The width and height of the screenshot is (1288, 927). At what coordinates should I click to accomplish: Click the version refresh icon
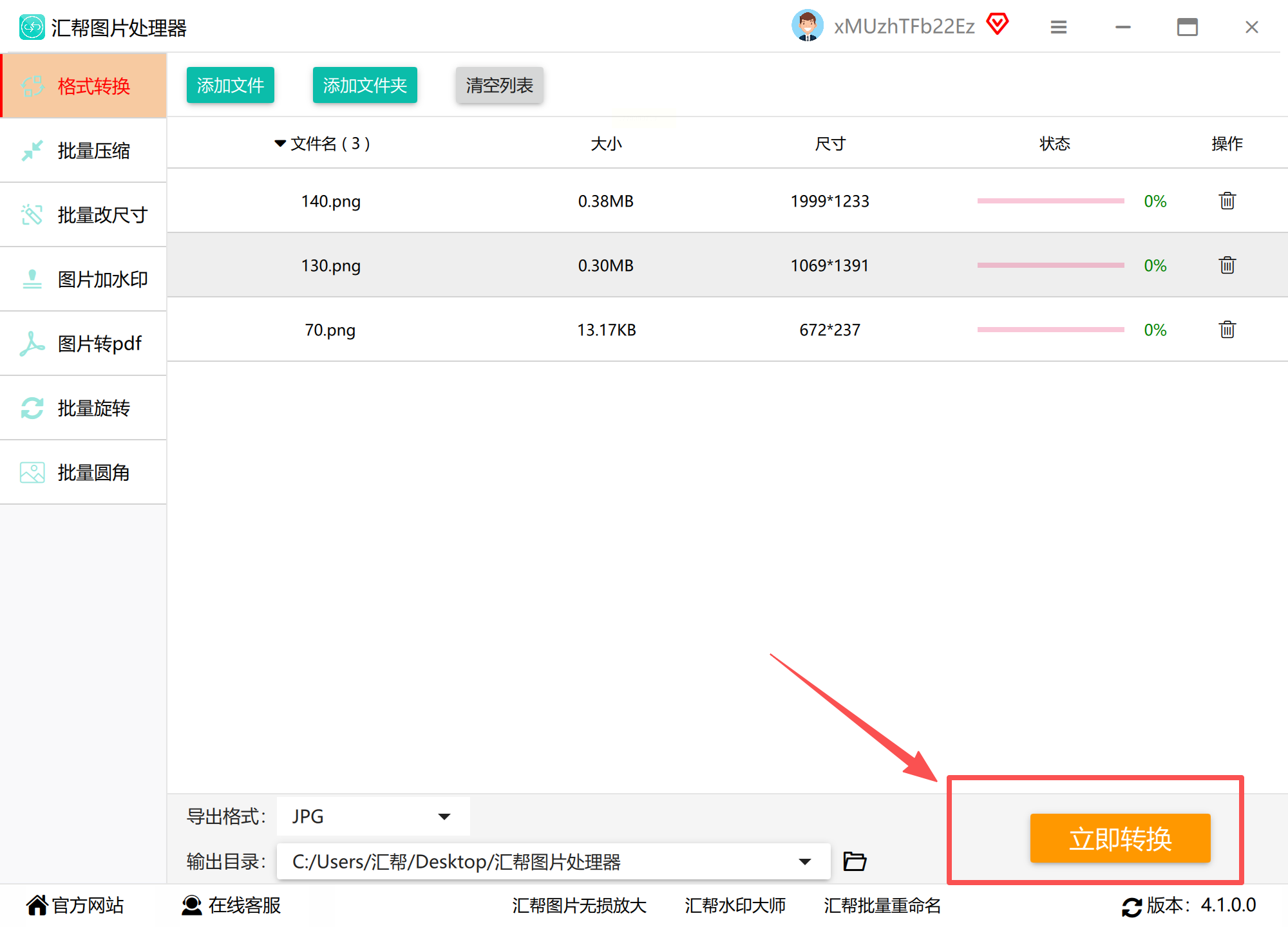point(1132,906)
